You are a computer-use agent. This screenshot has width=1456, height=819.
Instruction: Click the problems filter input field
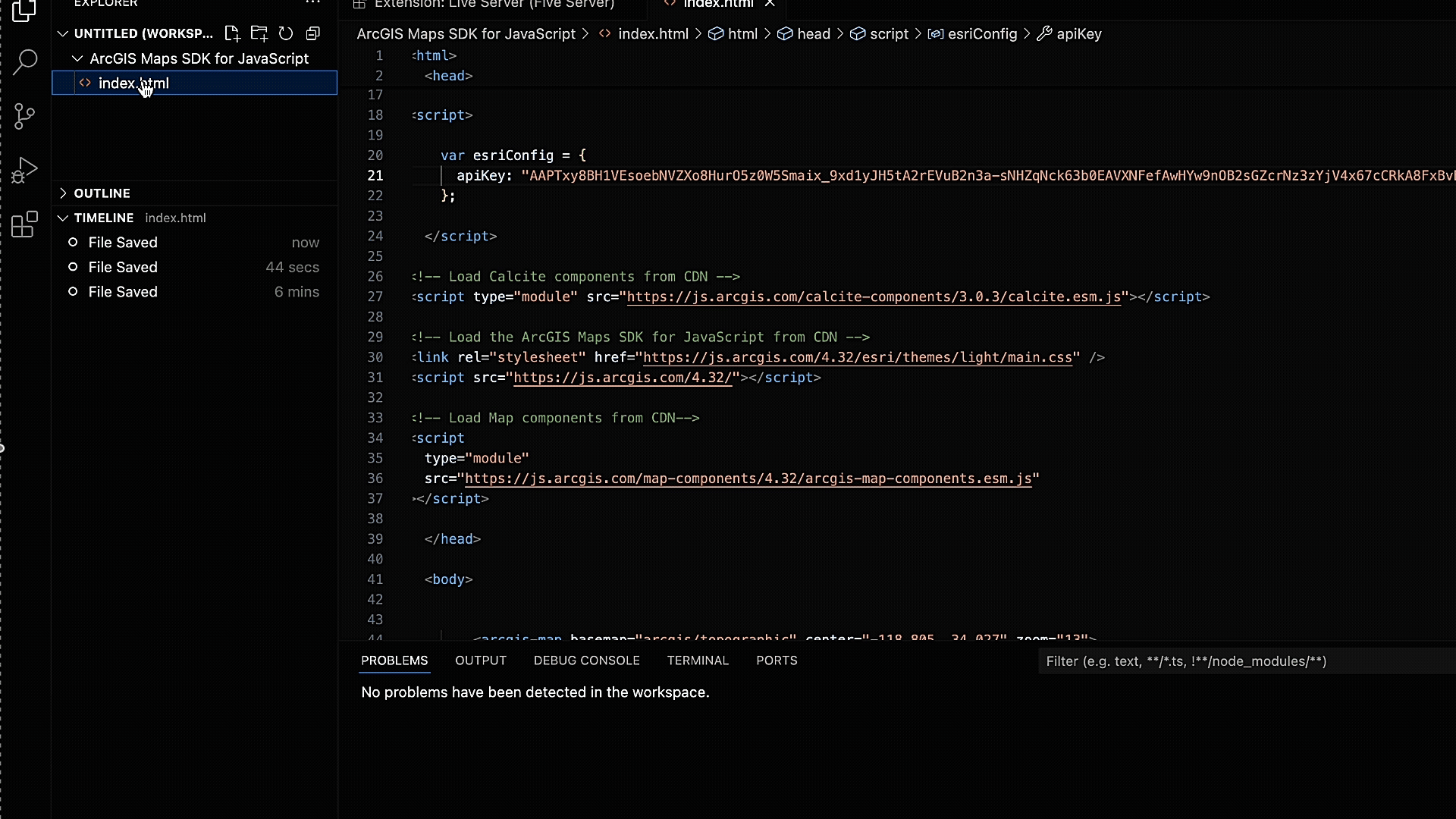[1244, 661]
